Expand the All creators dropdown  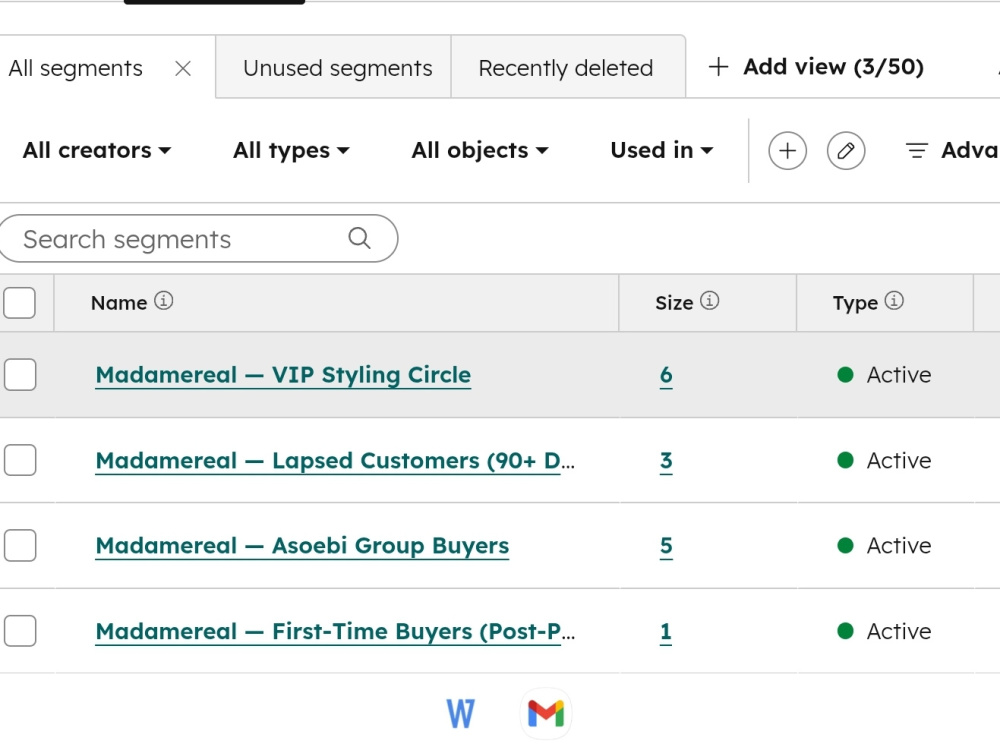pos(97,151)
